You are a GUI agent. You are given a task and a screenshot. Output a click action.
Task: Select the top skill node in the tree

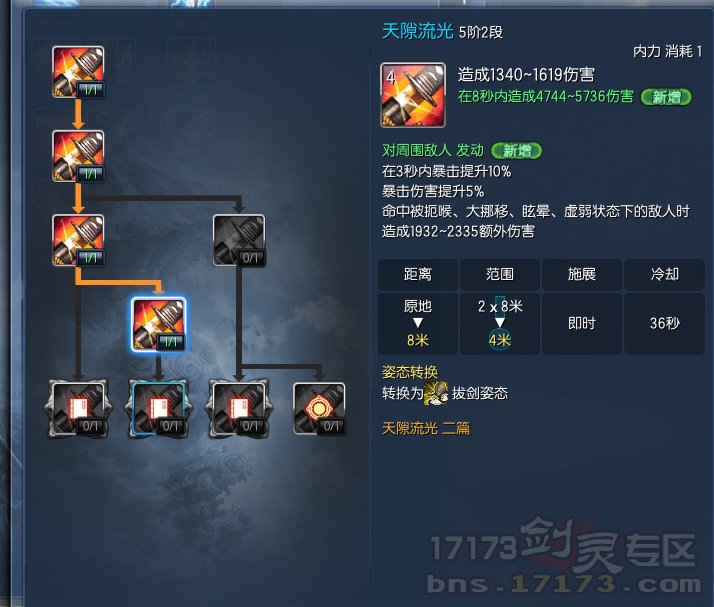point(78,72)
